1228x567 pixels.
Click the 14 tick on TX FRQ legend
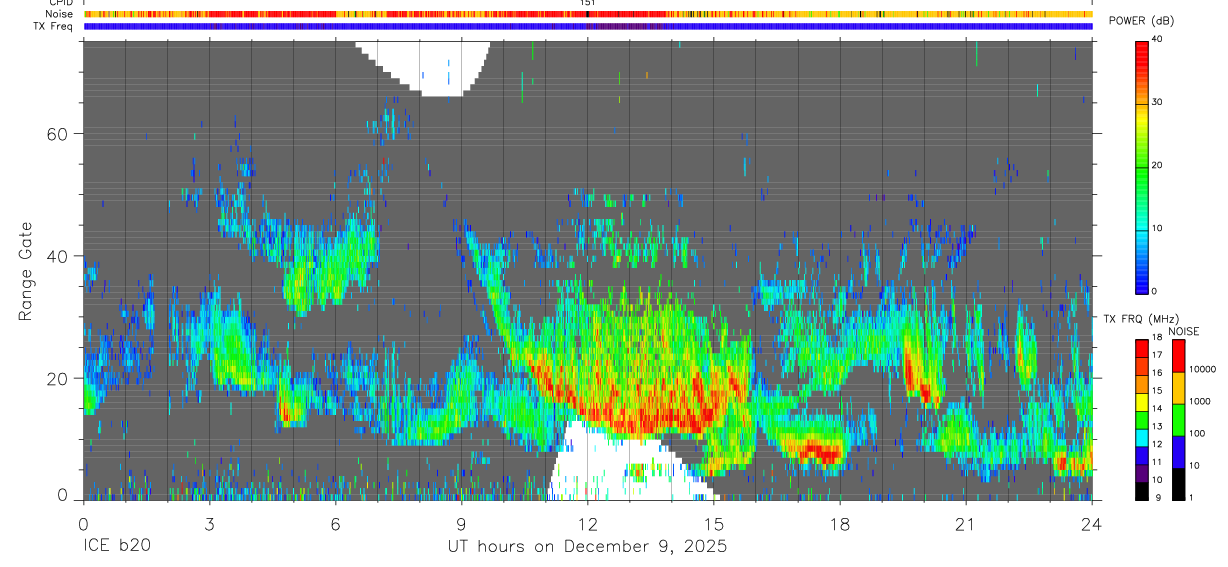pyautogui.click(x=1158, y=408)
